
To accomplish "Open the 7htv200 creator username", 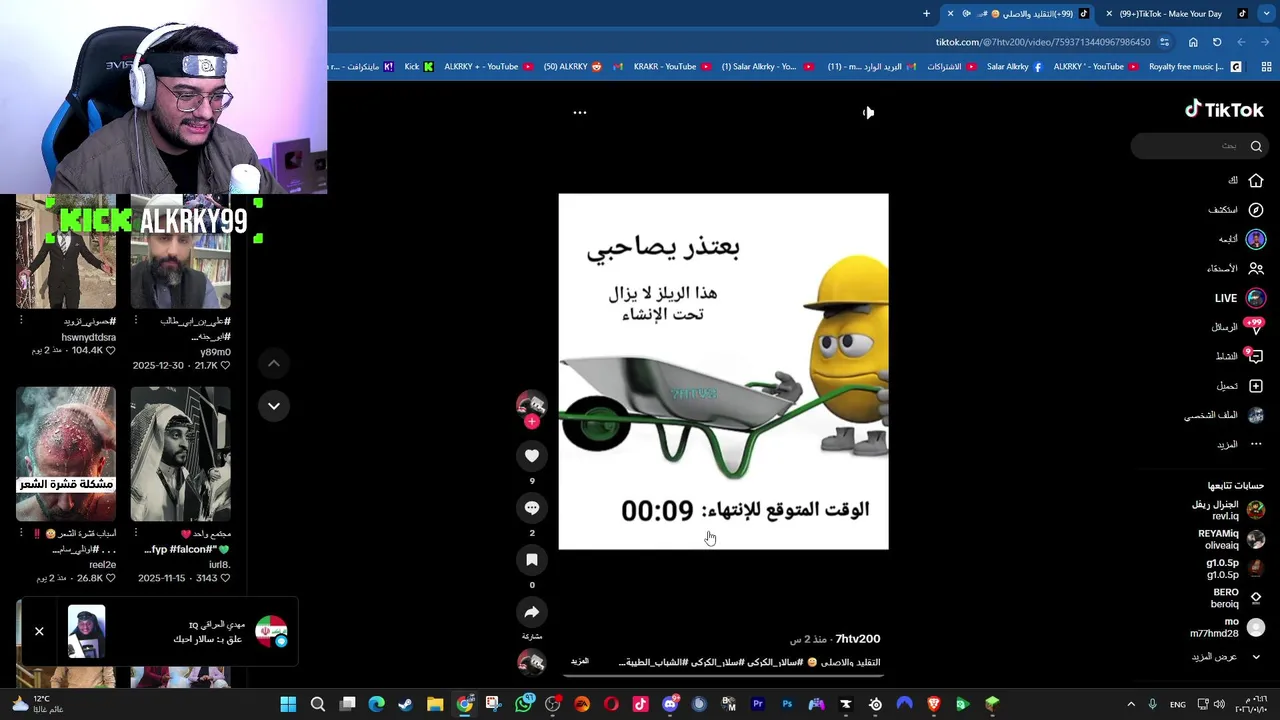I will click(858, 639).
